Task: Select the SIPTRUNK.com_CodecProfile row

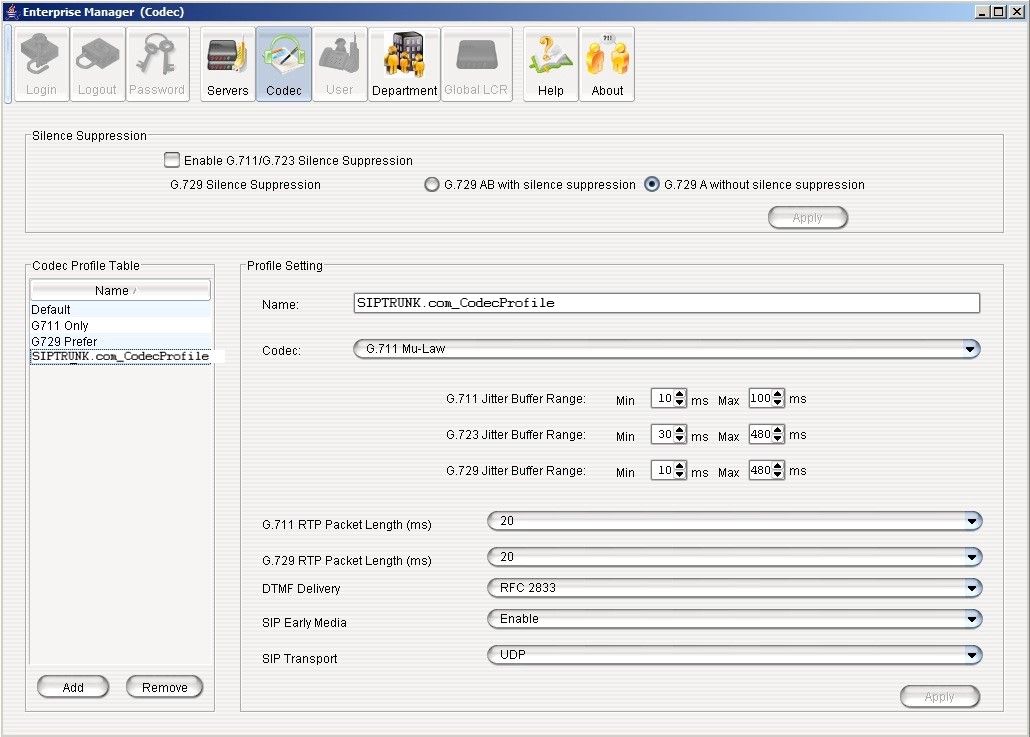Action: pyautogui.click(x=120, y=357)
